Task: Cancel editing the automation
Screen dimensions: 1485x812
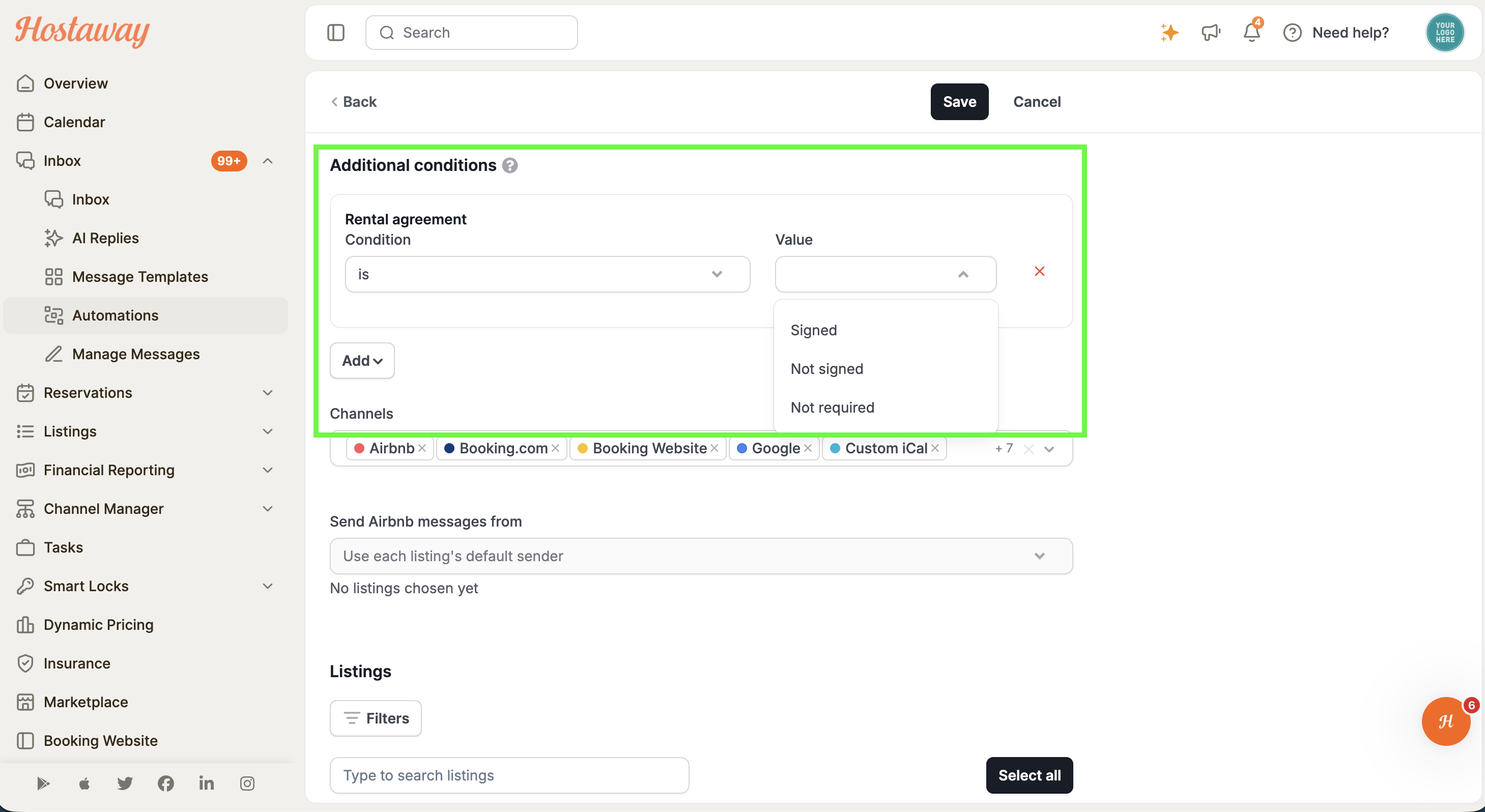Action: (x=1037, y=102)
